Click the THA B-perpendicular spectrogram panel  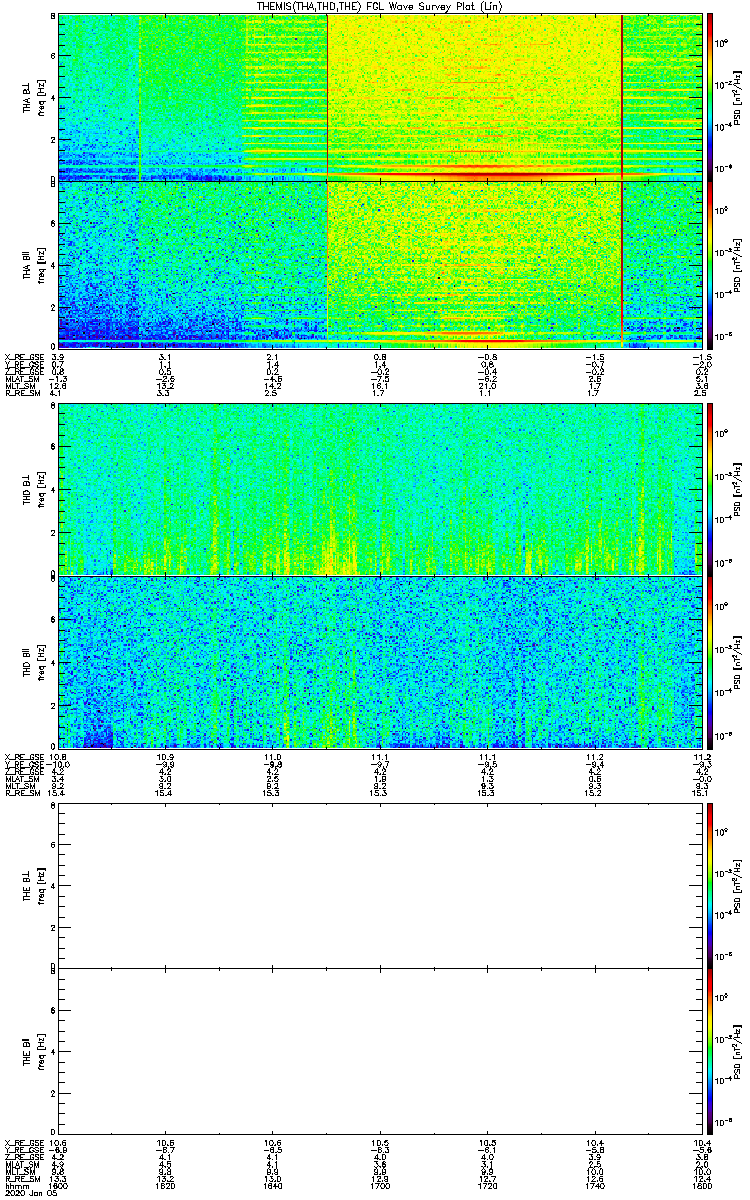[x=380, y=97]
